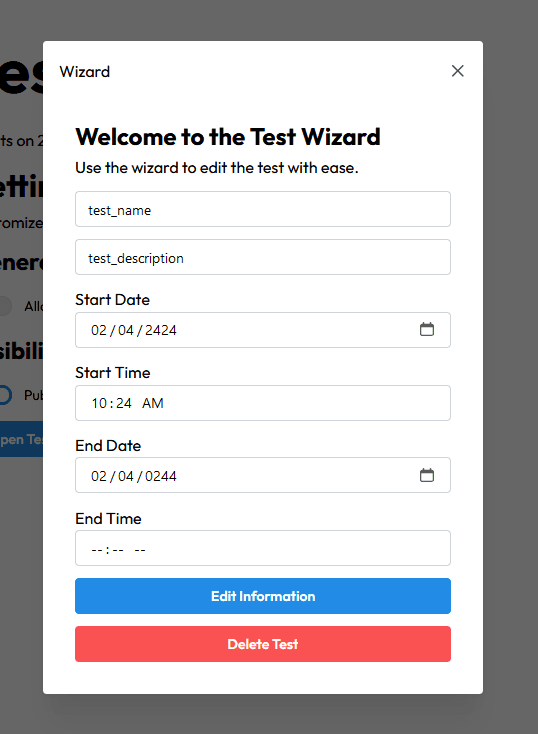Screen dimensions: 538x734
Task: Select the day segment in Start Date
Action: (126, 330)
